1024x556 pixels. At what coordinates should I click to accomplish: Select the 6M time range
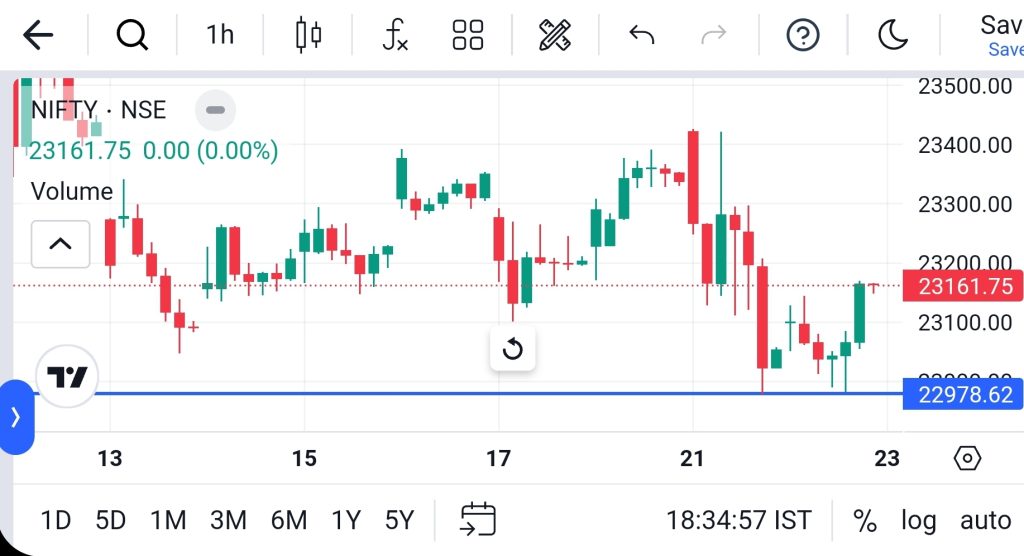[288, 520]
